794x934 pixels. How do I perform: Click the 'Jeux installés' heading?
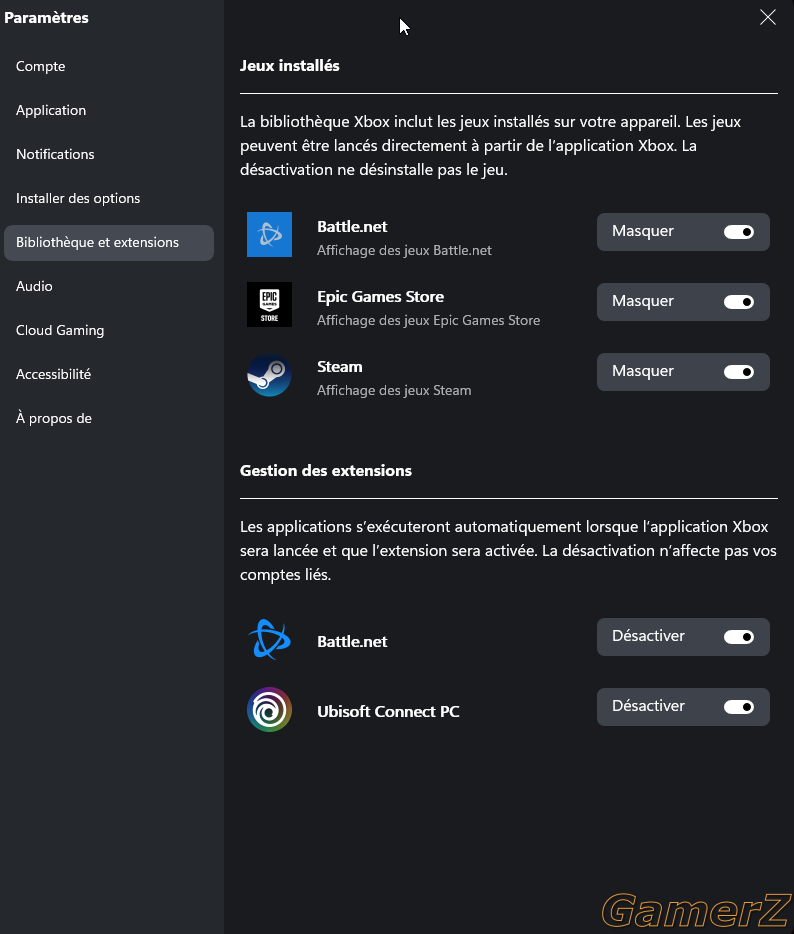pyautogui.click(x=289, y=66)
